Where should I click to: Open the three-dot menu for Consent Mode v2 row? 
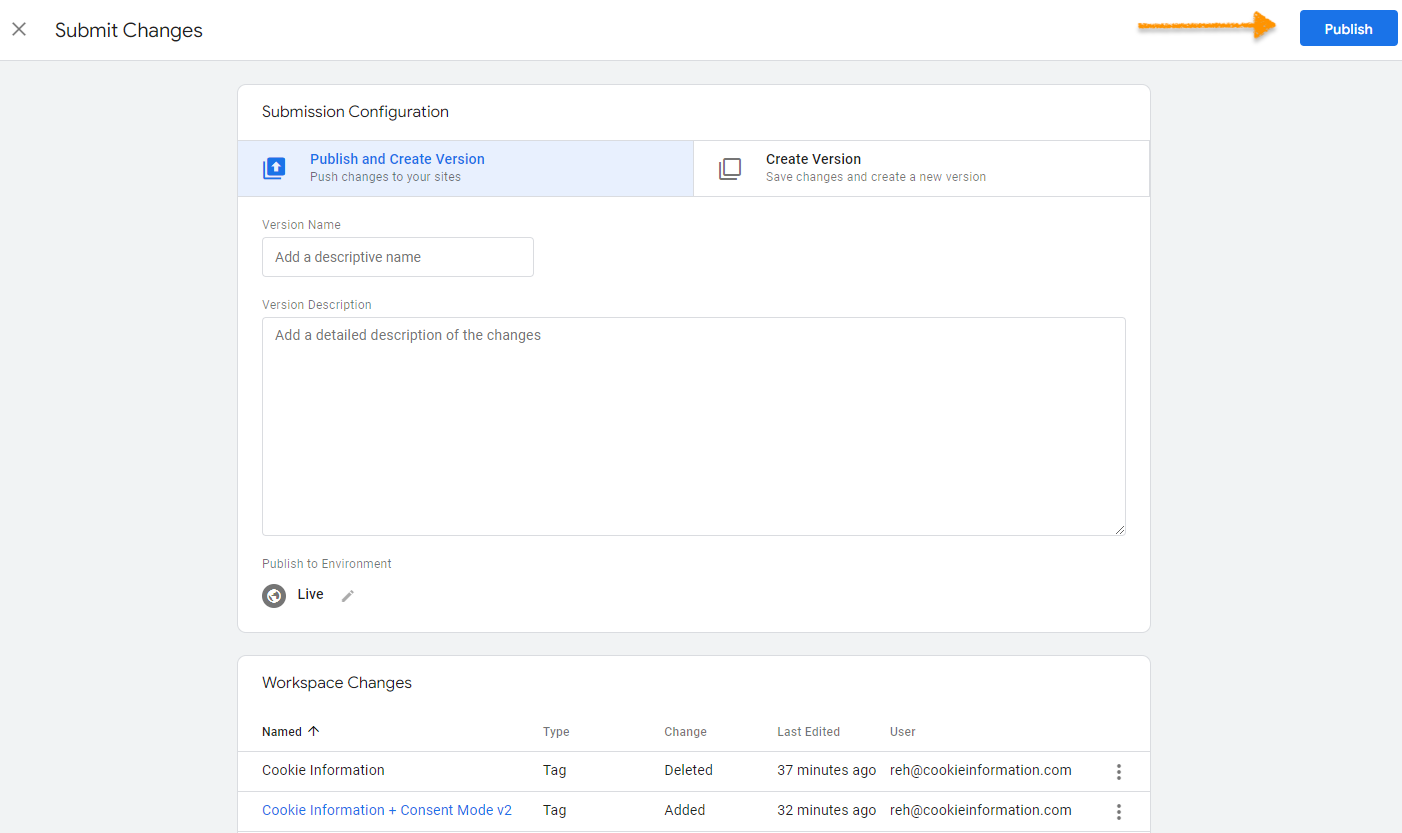(x=1118, y=810)
